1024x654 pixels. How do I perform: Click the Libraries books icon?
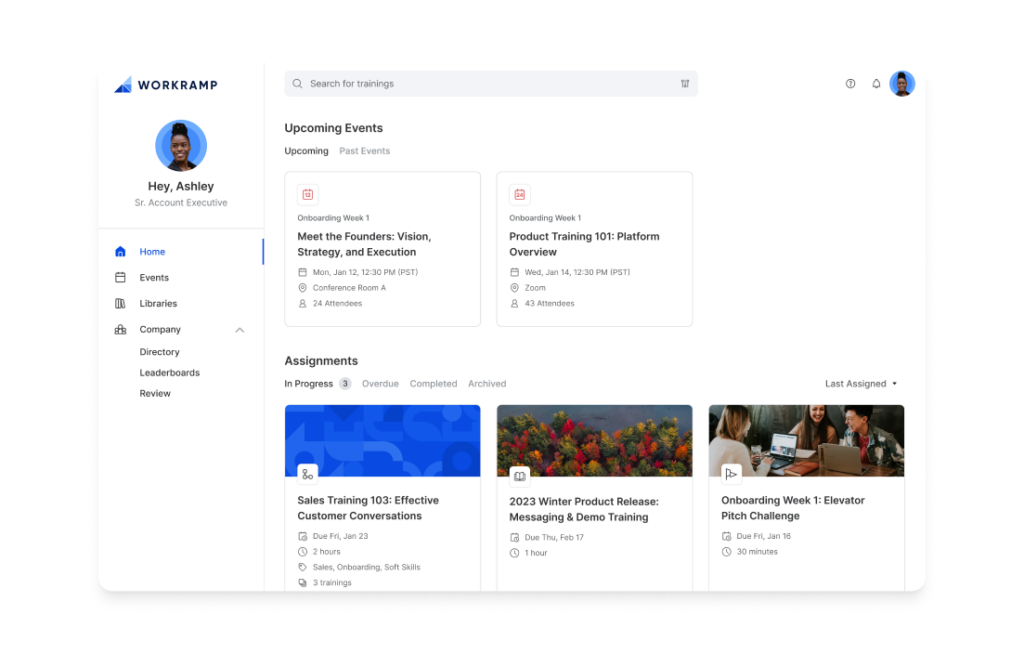[x=120, y=304]
